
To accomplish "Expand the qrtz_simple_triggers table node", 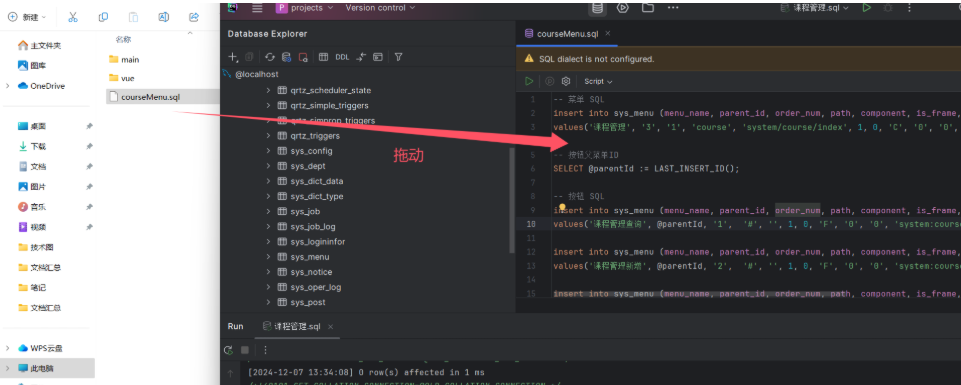I will [x=268, y=105].
